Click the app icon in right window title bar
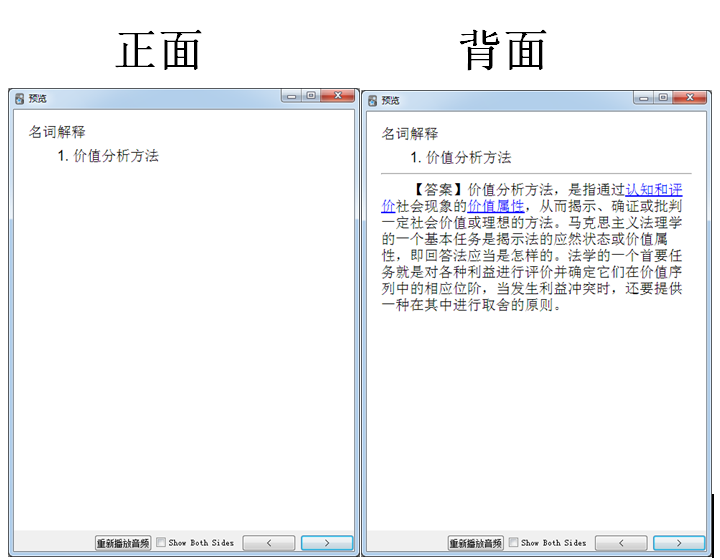The height and width of the screenshot is (560, 720). 372,101
